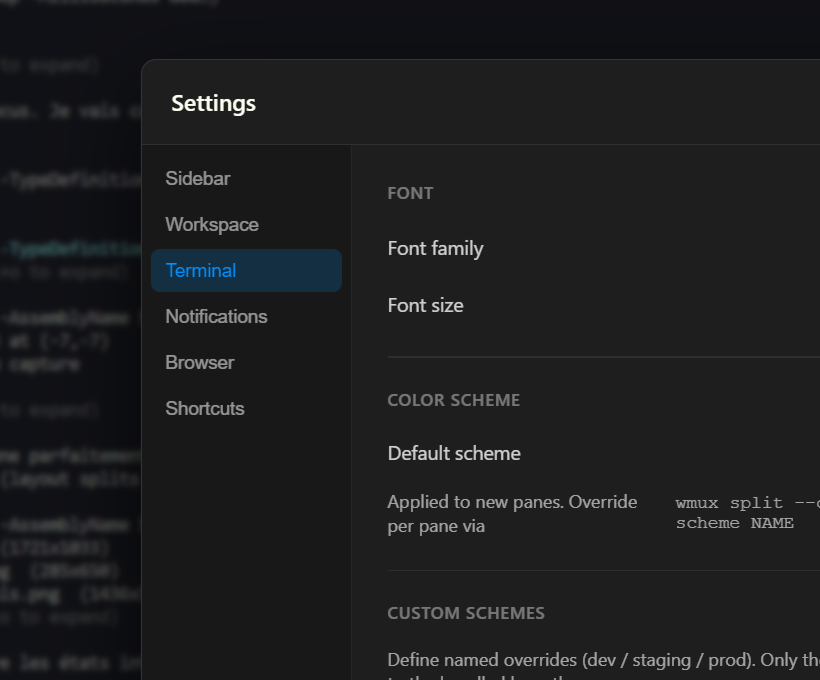Open the Notifications settings section
The height and width of the screenshot is (680, 820).
click(246, 316)
